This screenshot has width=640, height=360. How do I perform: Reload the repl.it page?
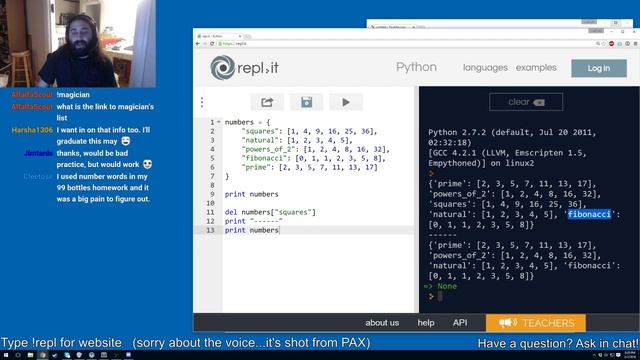[x=212, y=44]
